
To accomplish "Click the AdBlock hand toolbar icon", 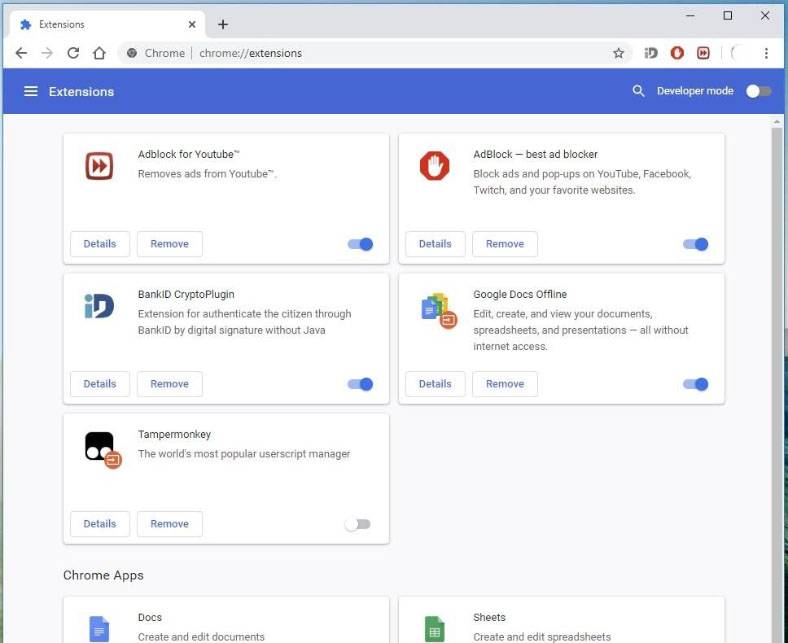I will pos(677,53).
